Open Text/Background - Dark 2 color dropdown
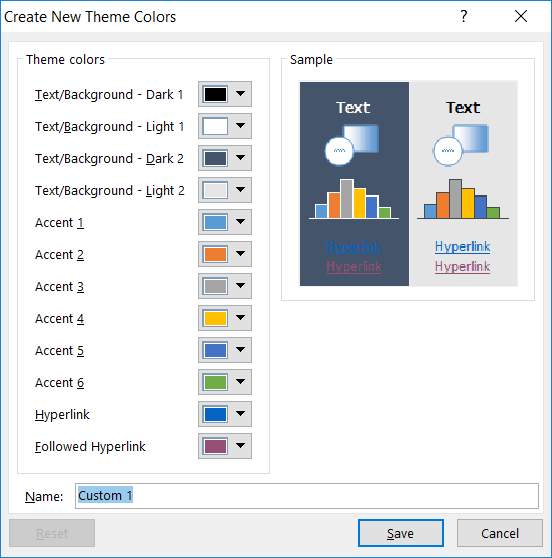 [x=225, y=158]
